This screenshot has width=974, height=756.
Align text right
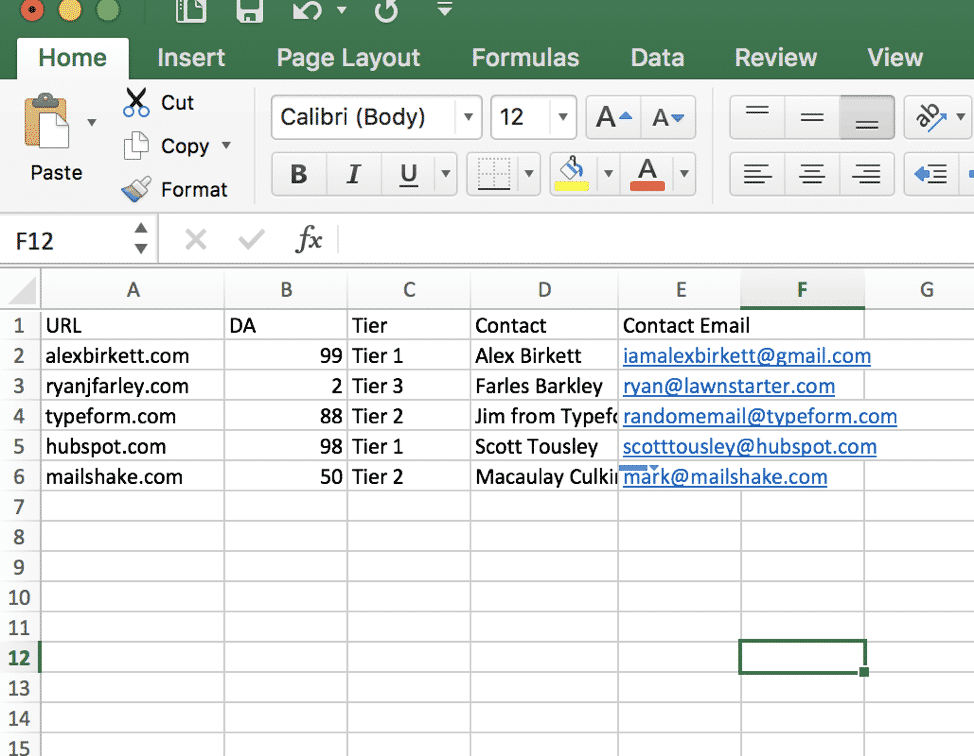[x=867, y=174]
